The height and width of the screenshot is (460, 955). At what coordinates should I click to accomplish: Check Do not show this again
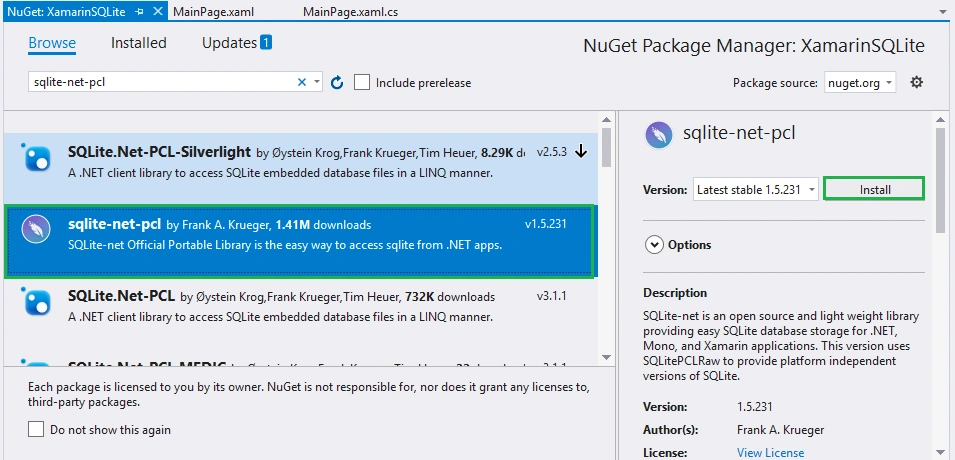point(36,430)
